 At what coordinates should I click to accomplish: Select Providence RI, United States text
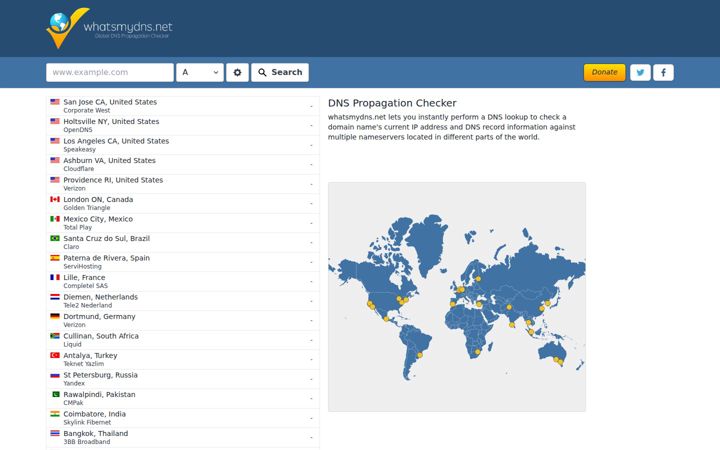[113, 180]
